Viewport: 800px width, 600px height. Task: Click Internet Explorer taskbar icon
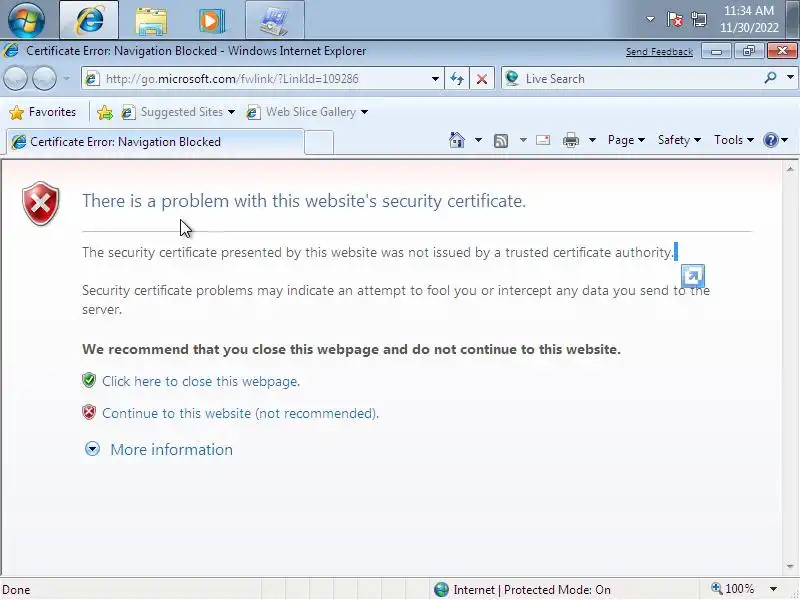coord(89,20)
